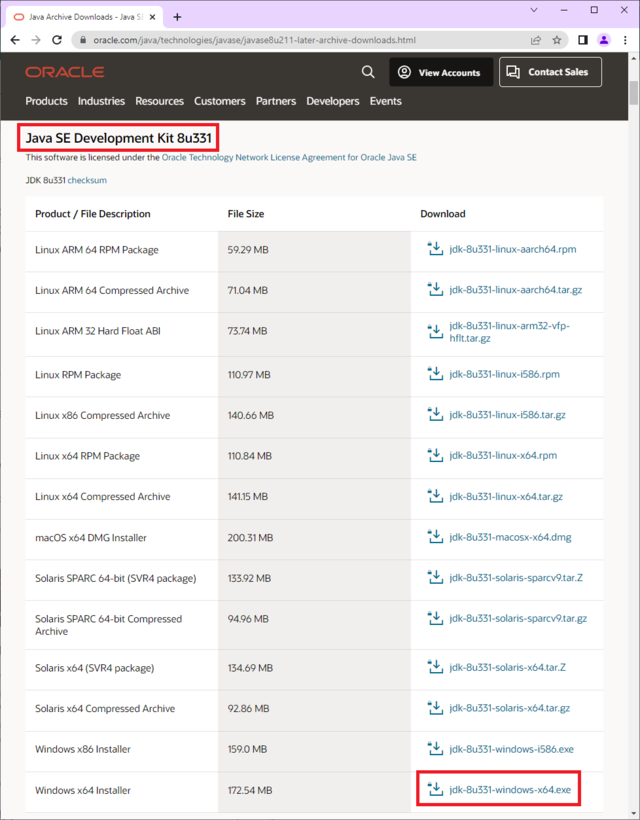Screen dimensions: 640x820
Task: Open the Industries menu
Action: click(x=101, y=101)
